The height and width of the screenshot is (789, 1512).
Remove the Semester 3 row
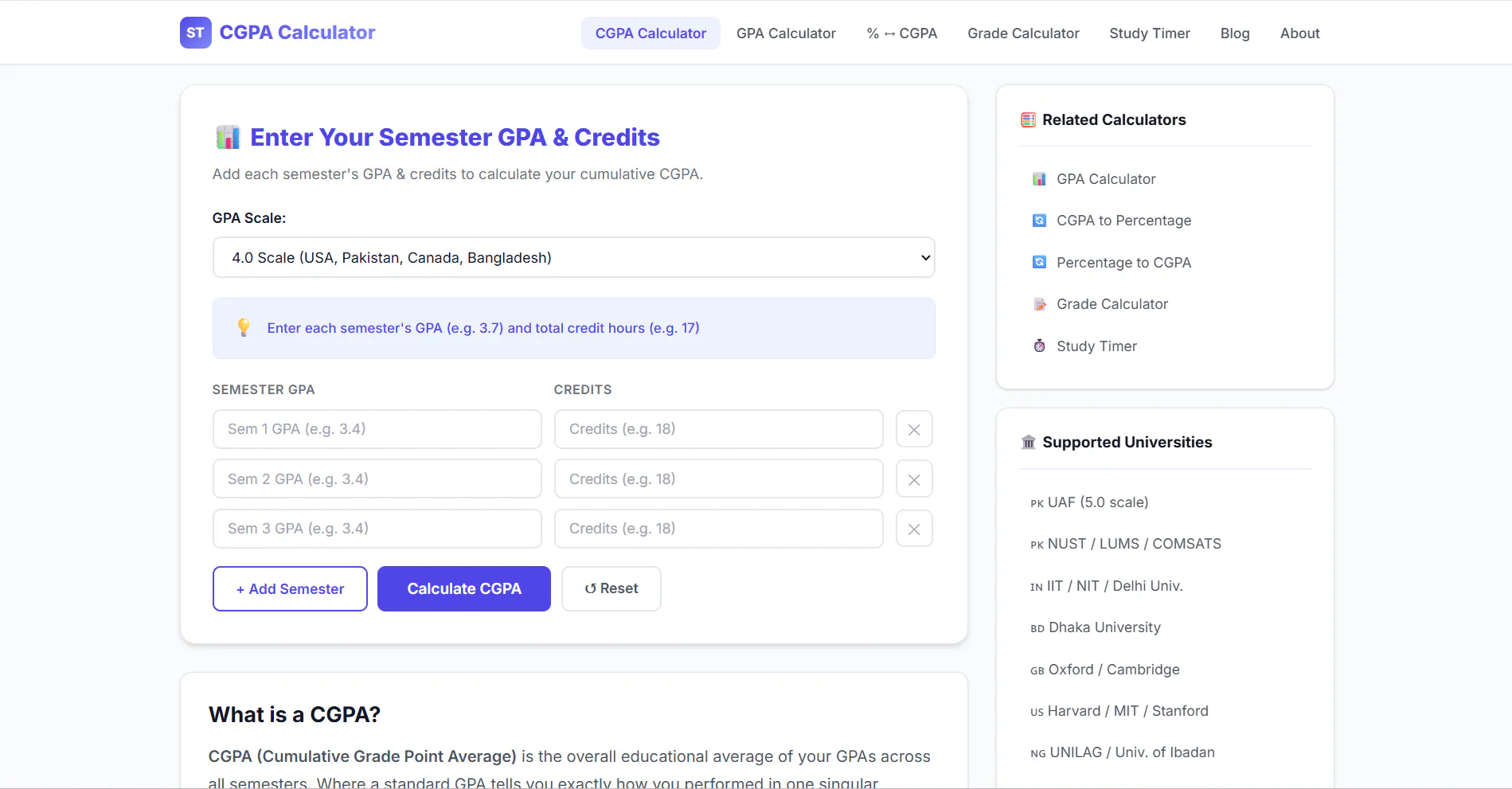[x=914, y=529]
